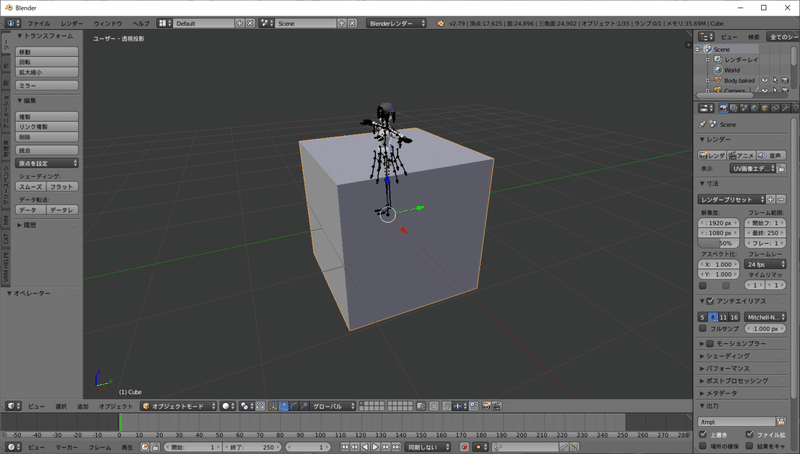
Task: Click the output path folder browse icon
Action: (x=781, y=421)
